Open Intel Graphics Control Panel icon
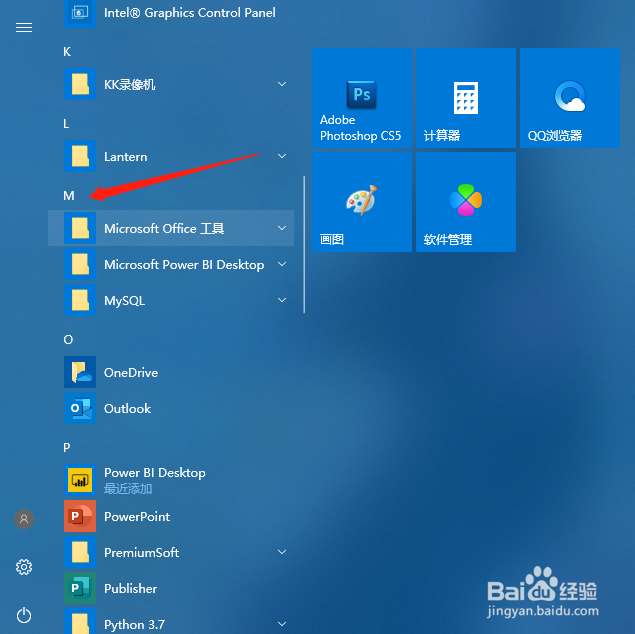This screenshot has width=635, height=634. pos(80,13)
